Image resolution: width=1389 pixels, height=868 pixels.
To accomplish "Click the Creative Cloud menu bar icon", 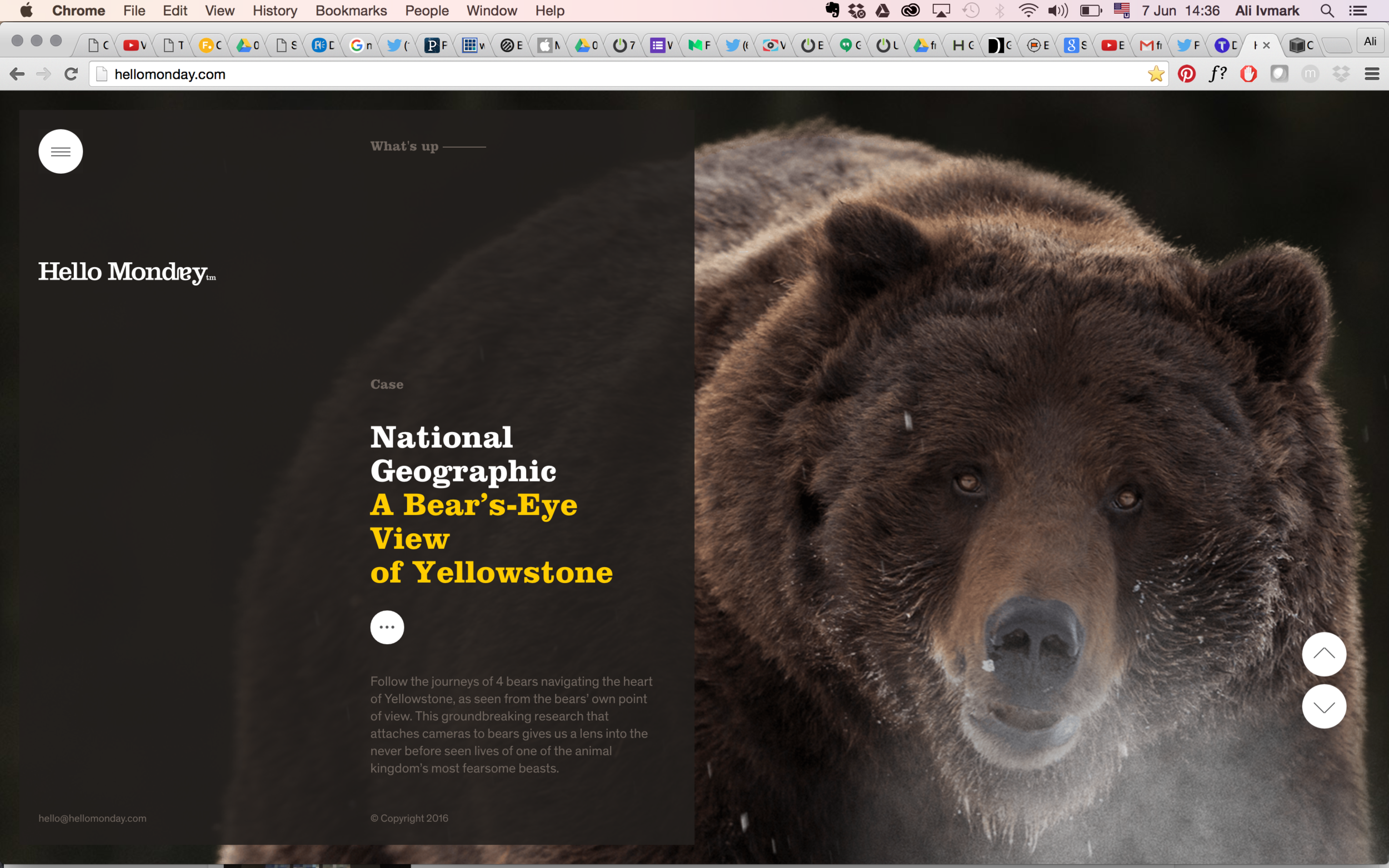I will point(911,11).
